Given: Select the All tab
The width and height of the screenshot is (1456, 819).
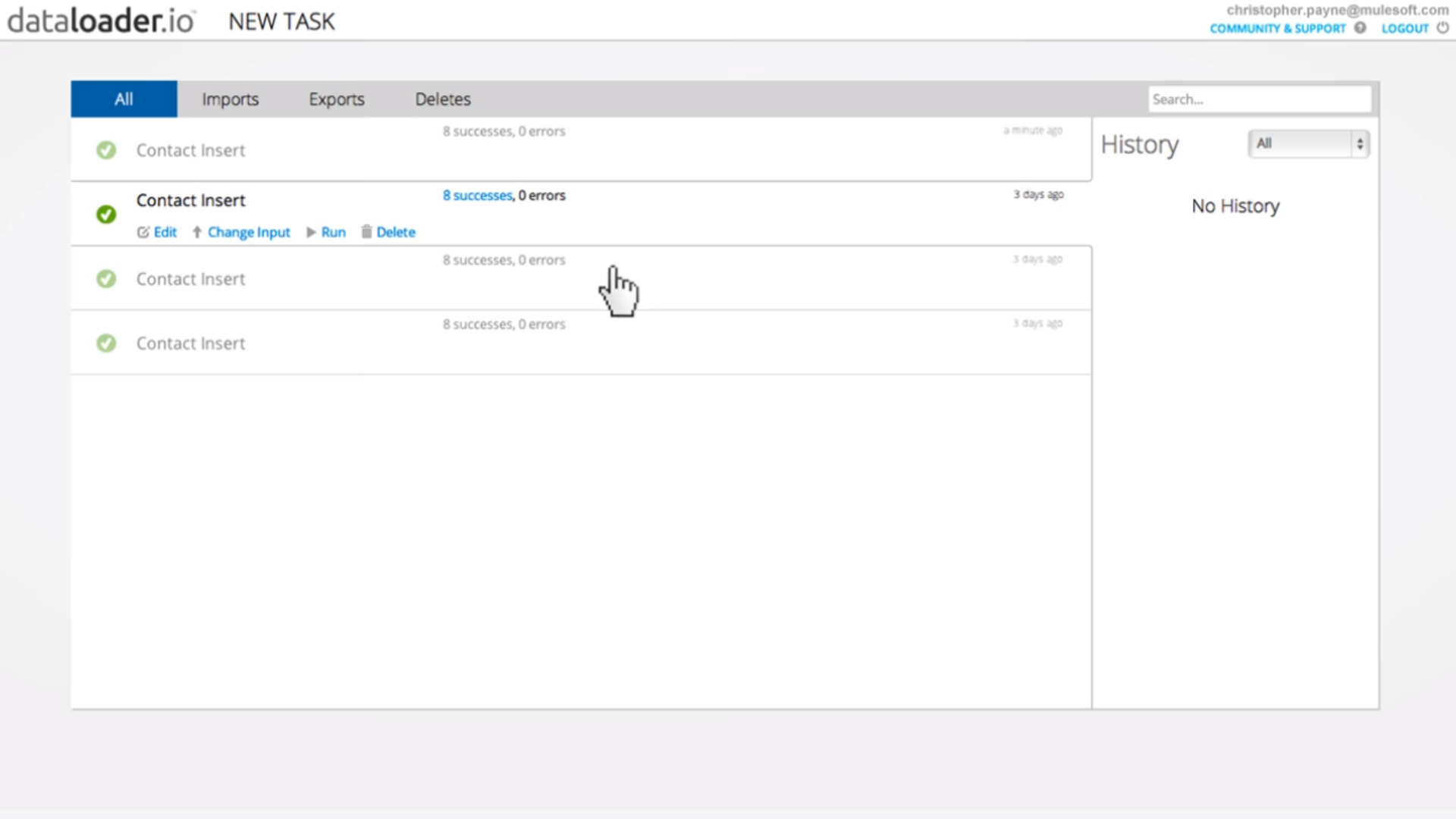Looking at the screenshot, I should click(x=124, y=99).
